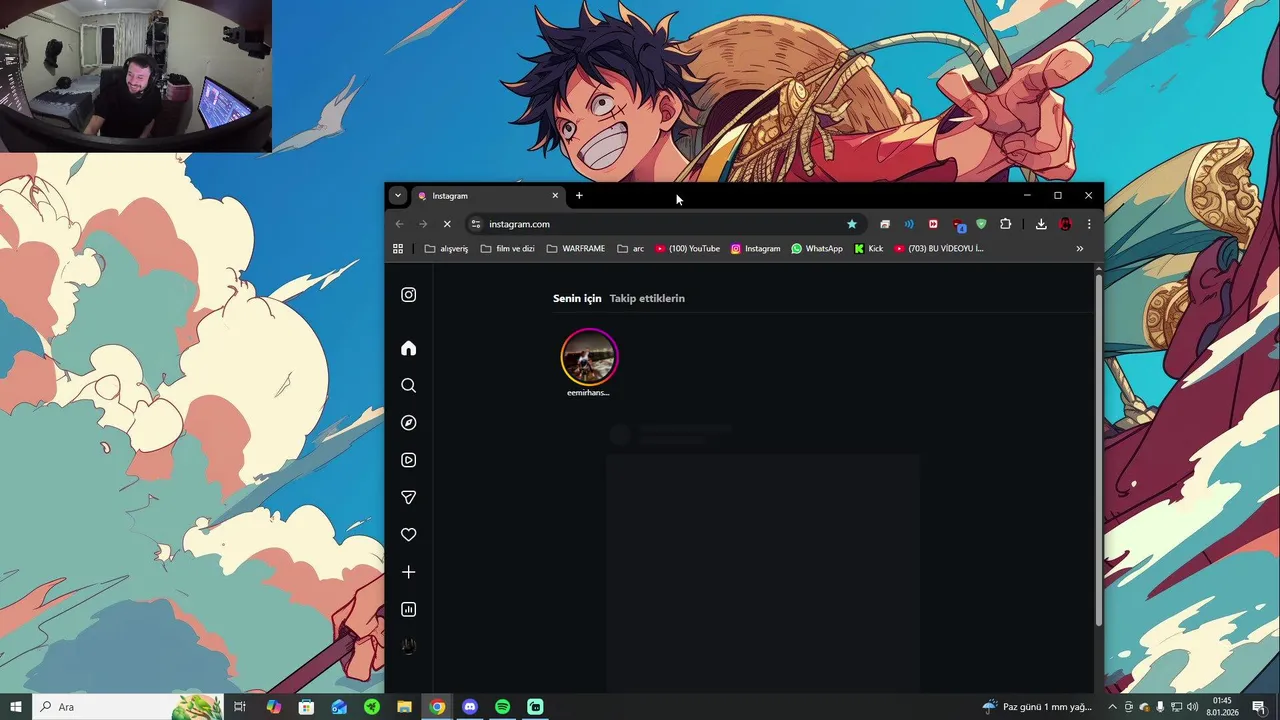This screenshot has width=1280, height=720.
Task: Open the clock showing 01:45
Action: [1222, 707]
